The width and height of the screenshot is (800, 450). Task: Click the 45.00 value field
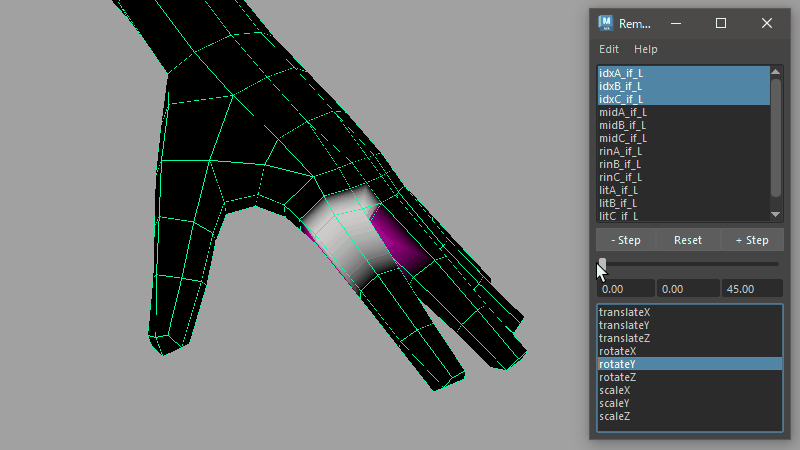point(752,288)
